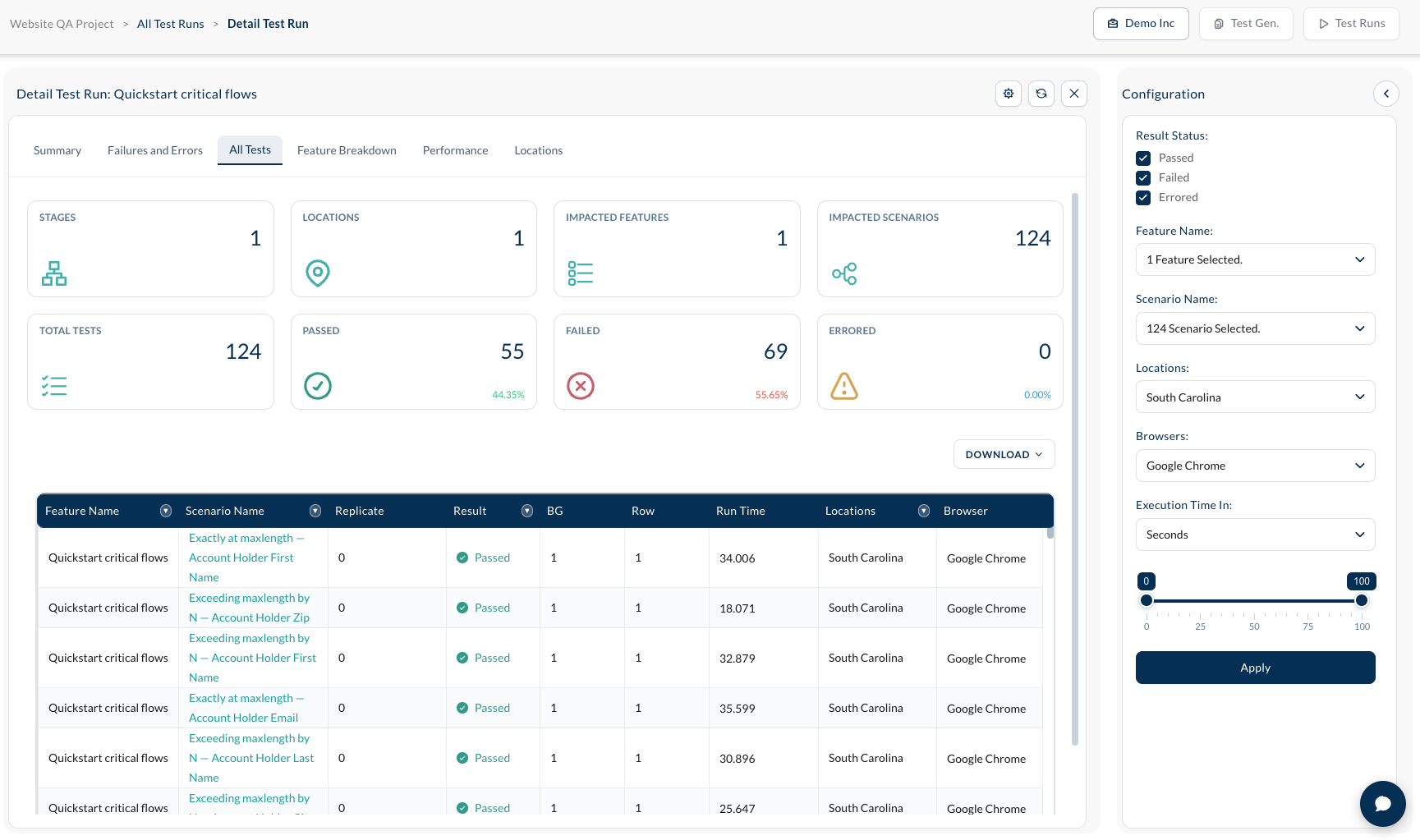
Task: Uncheck the Failed result status checkbox
Action: click(x=1143, y=178)
